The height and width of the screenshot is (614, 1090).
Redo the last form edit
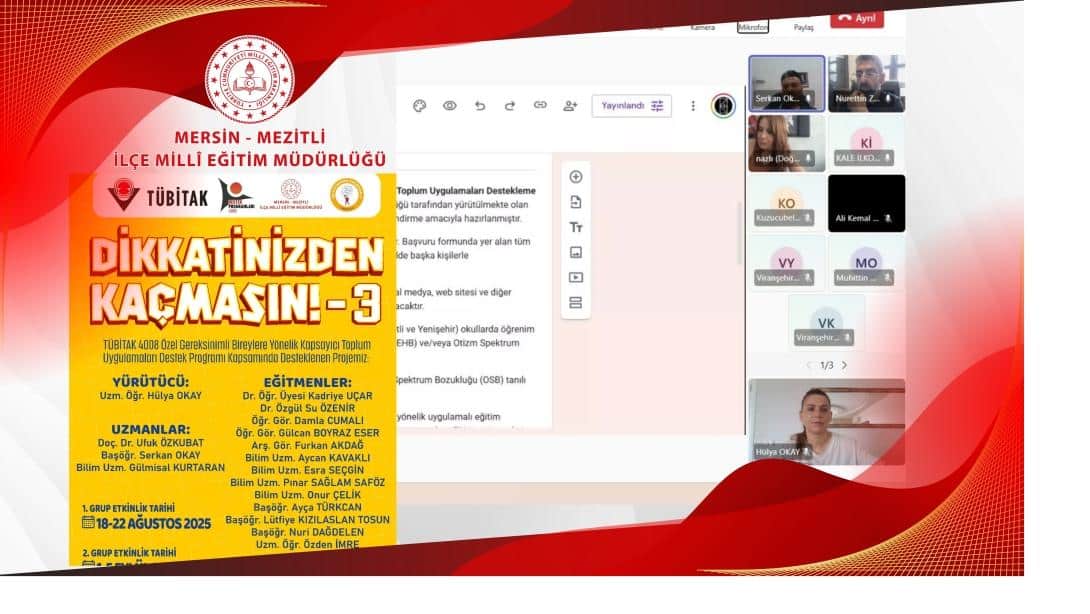(510, 106)
